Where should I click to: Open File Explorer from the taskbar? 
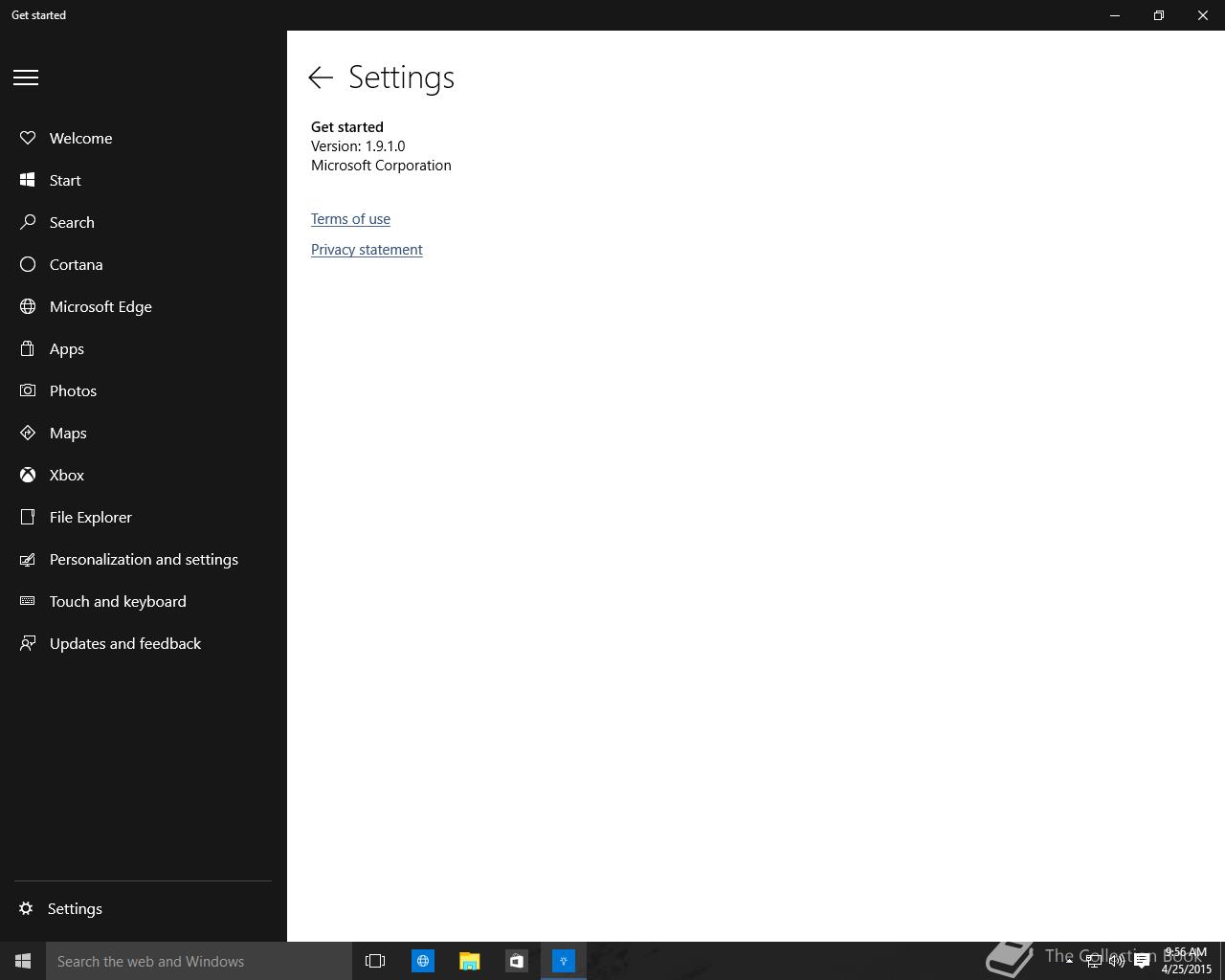pos(470,961)
